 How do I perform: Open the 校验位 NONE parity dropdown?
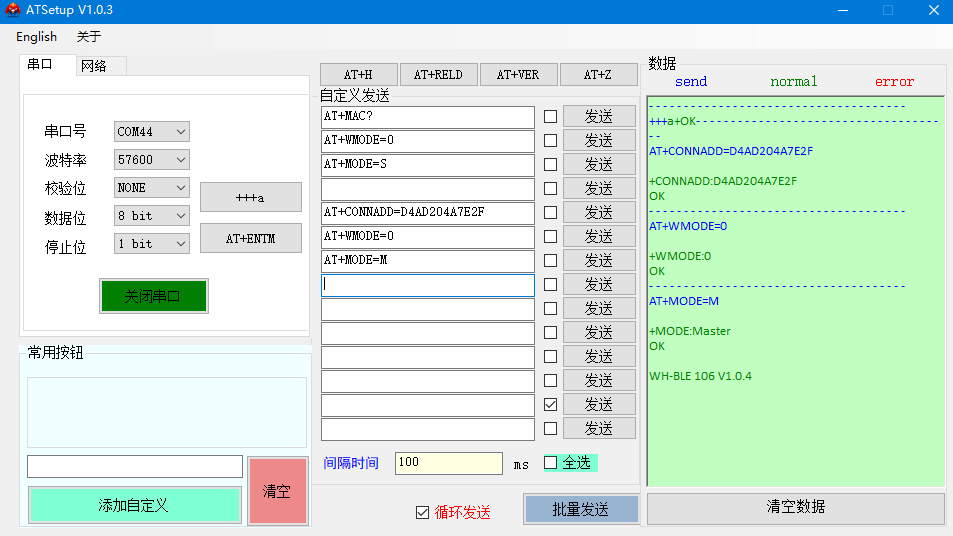151,188
